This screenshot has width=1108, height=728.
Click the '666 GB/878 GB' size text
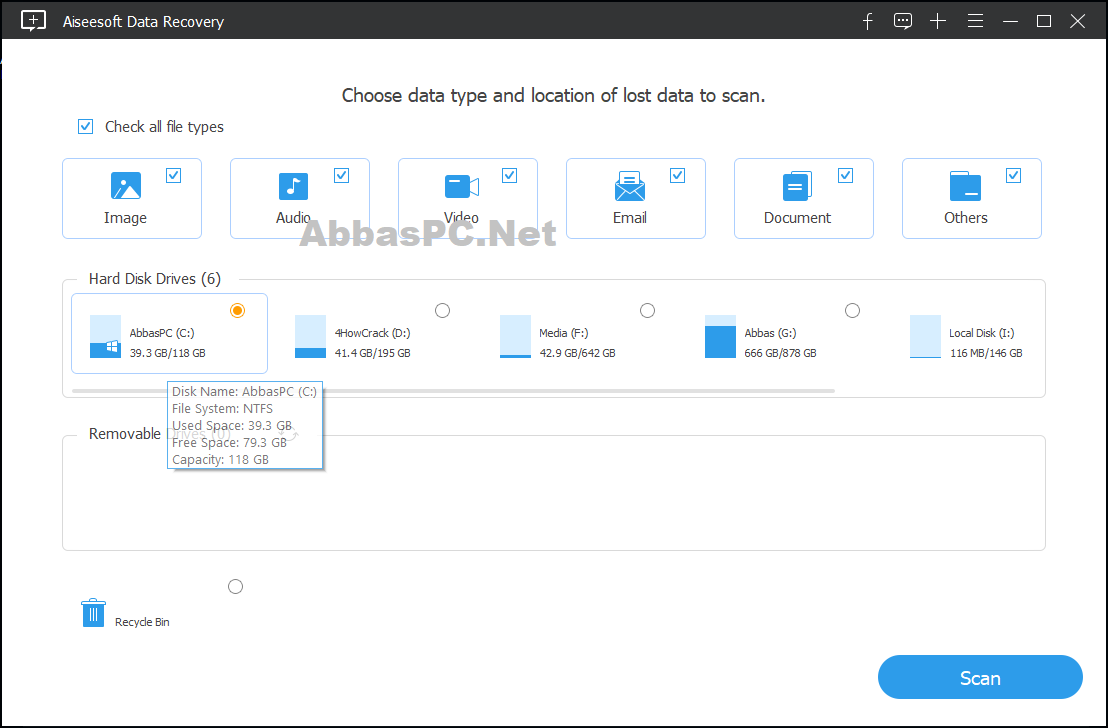[x=780, y=353]
